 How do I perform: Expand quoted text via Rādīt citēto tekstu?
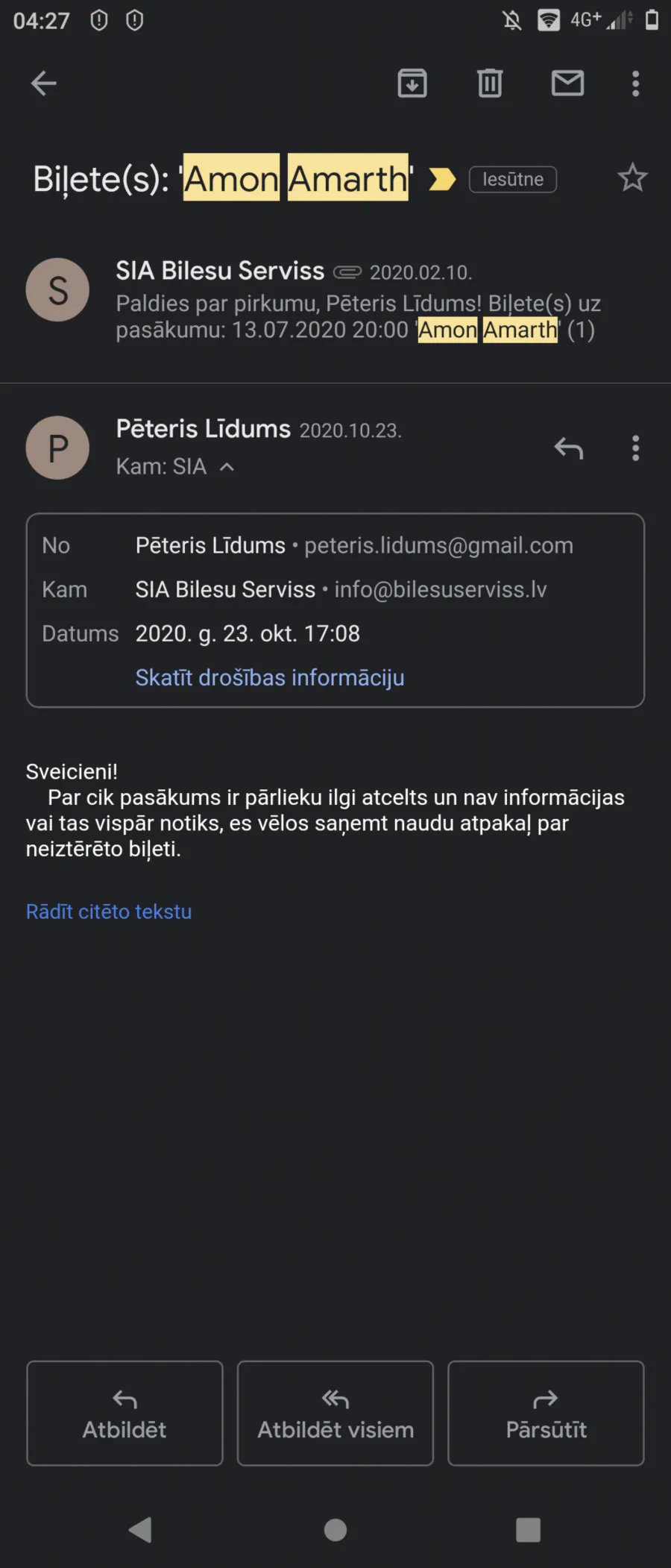(109, 912)
